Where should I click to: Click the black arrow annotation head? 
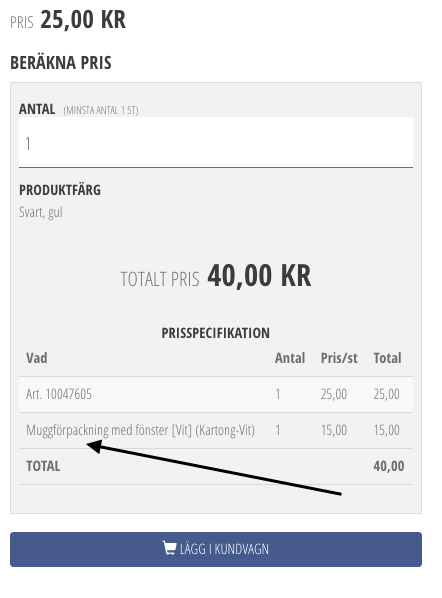(x=95, y=446)
